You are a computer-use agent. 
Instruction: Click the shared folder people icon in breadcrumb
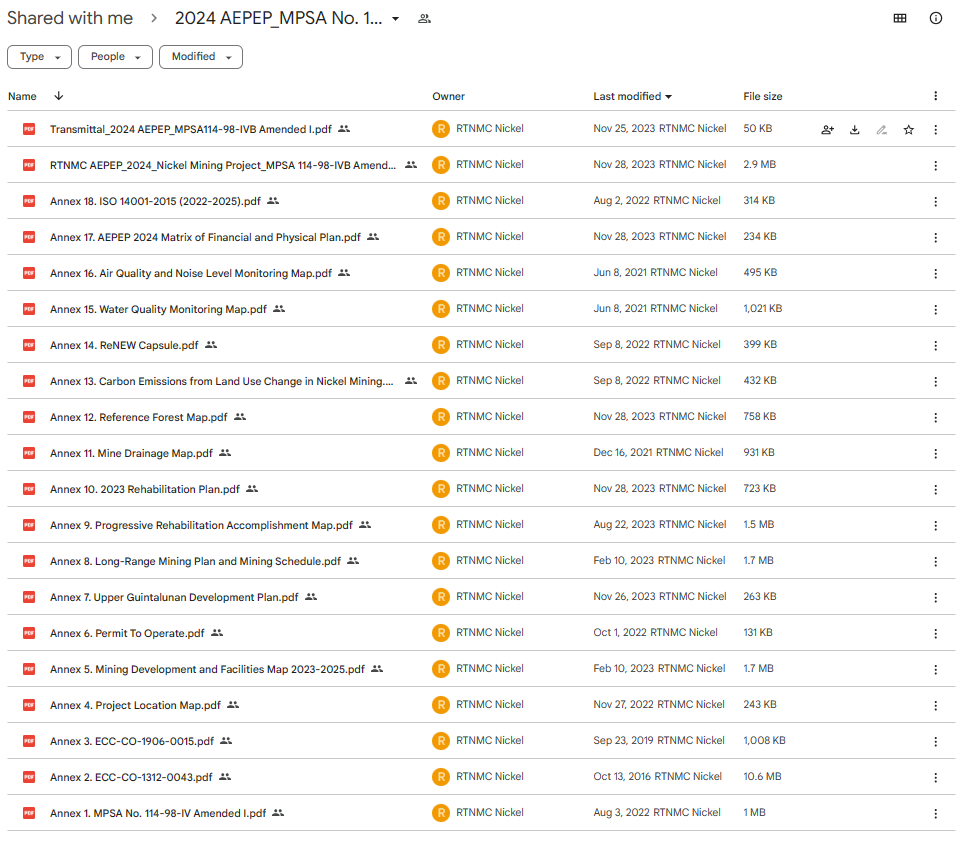(x=424, y=19)
